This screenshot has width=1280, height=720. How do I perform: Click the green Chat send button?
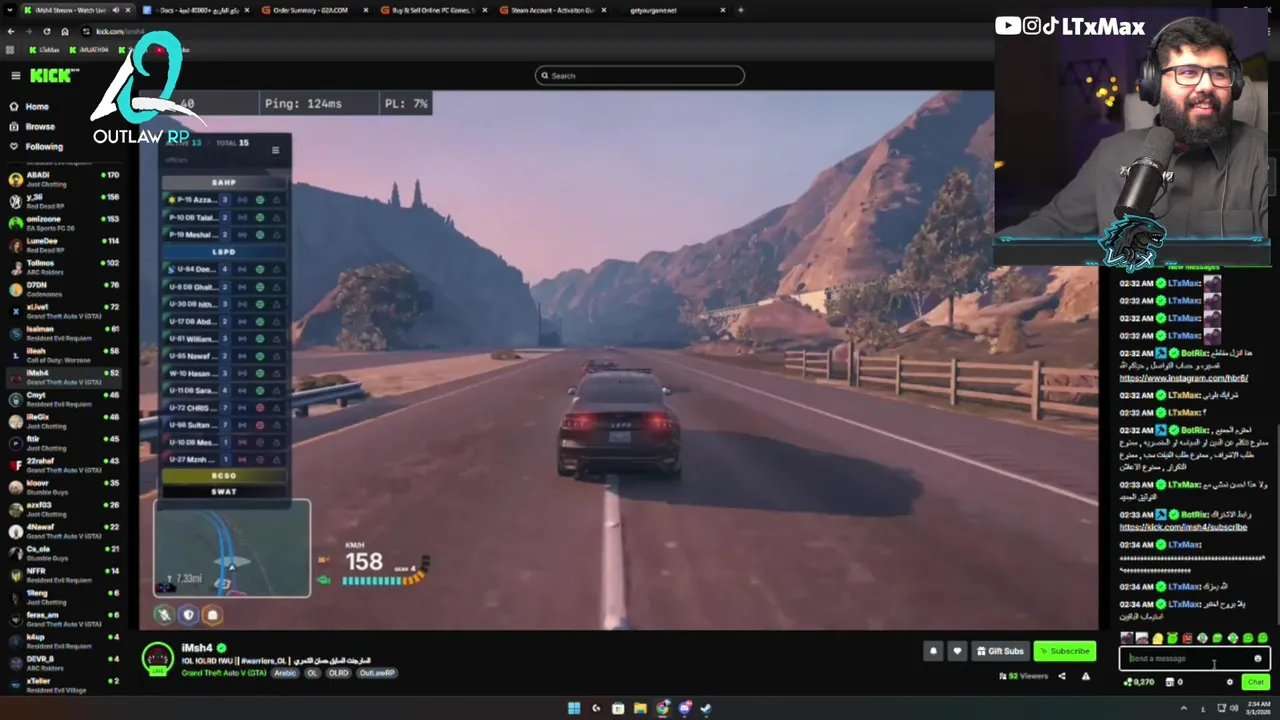pyautogui.click(x=1255, y=682)
